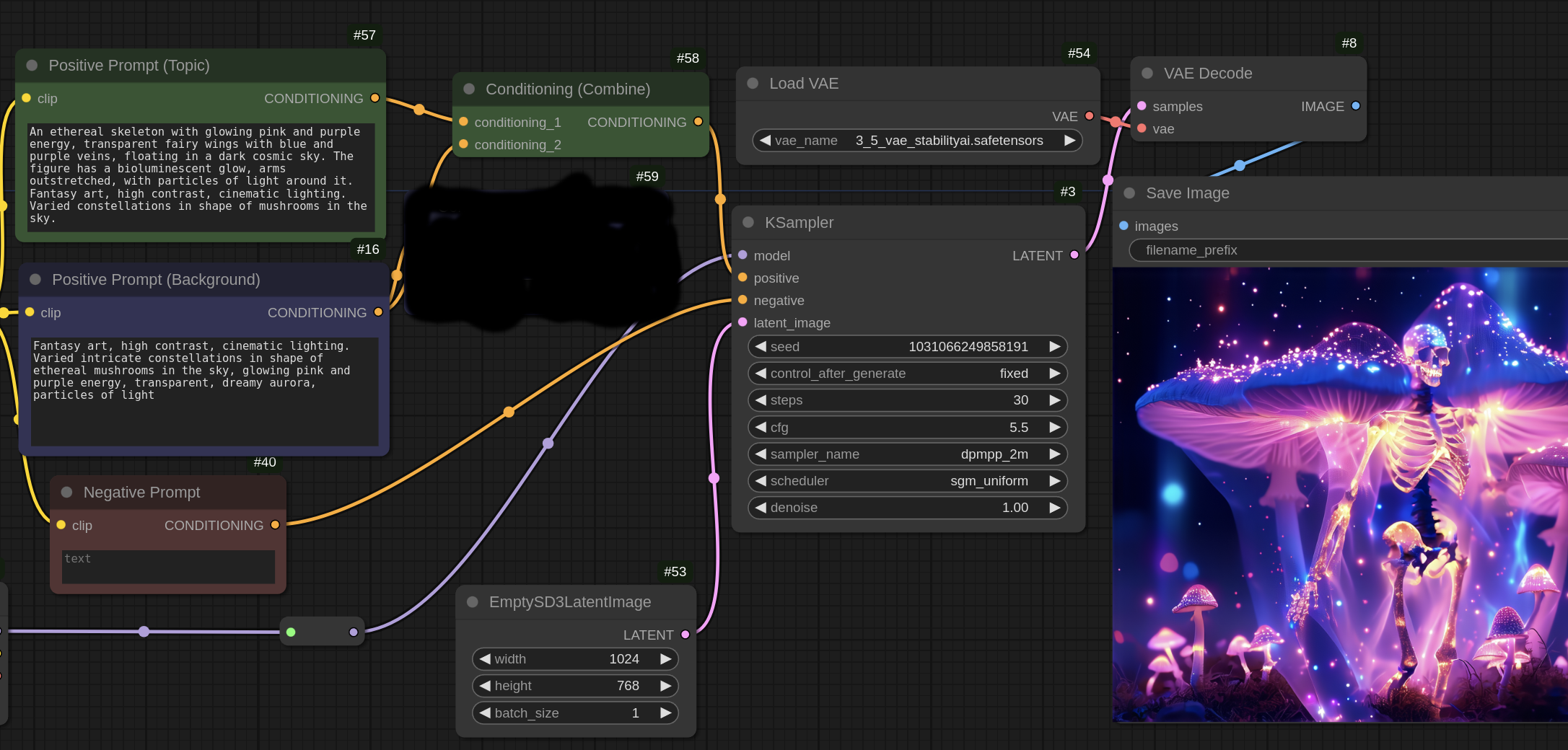Increase steps value with right arrow
This screenshot has width=1568, height=750.
pyautogui.click(x=1054, y=400)
